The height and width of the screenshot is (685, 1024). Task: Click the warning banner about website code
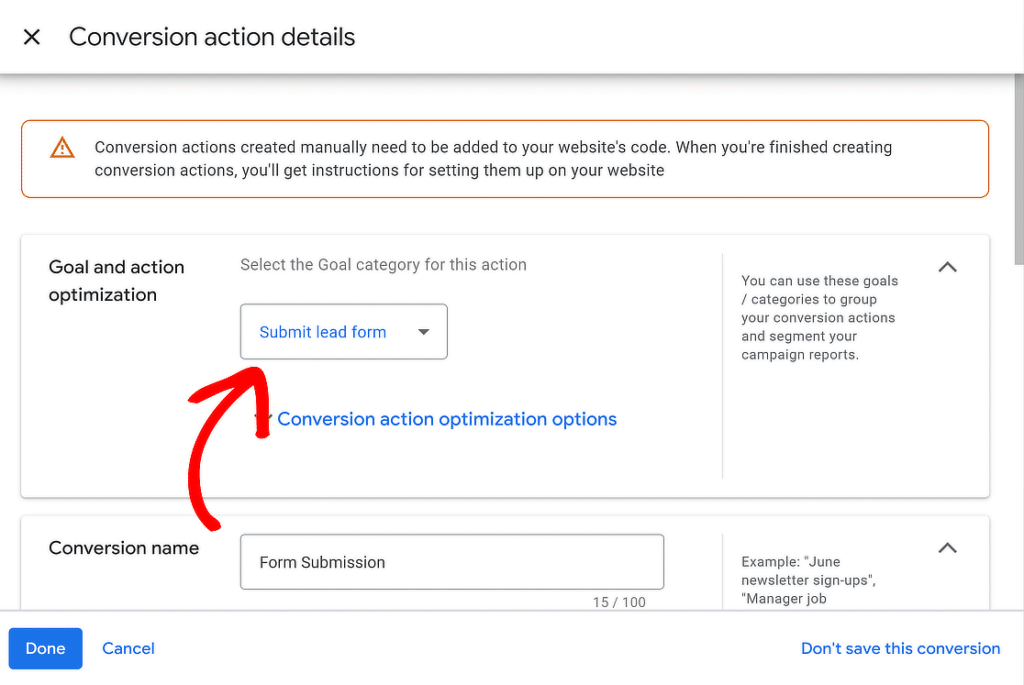[x=505, y=158]
